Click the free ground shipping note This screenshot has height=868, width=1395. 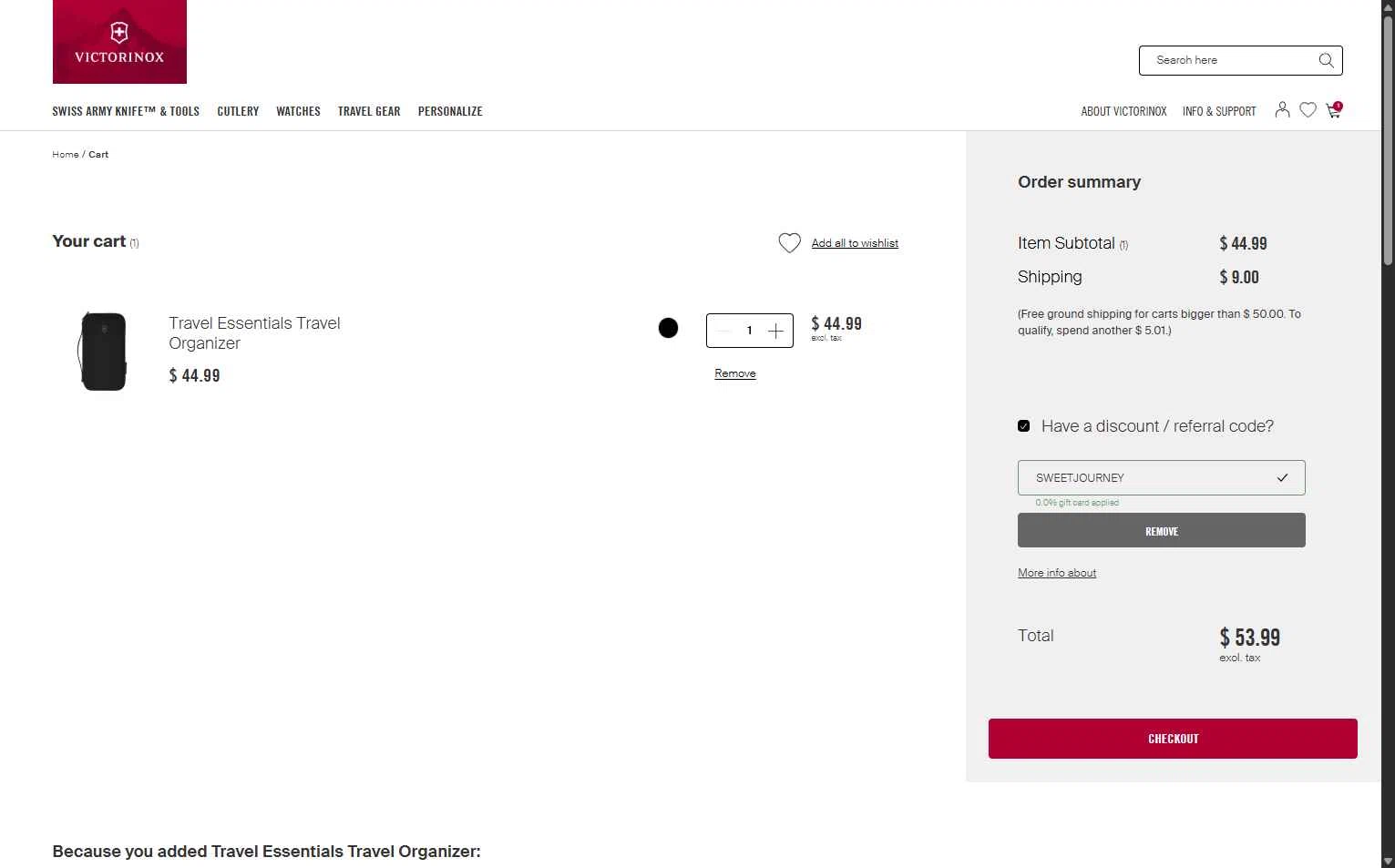pyautogui.click(x=1159, y=322)
